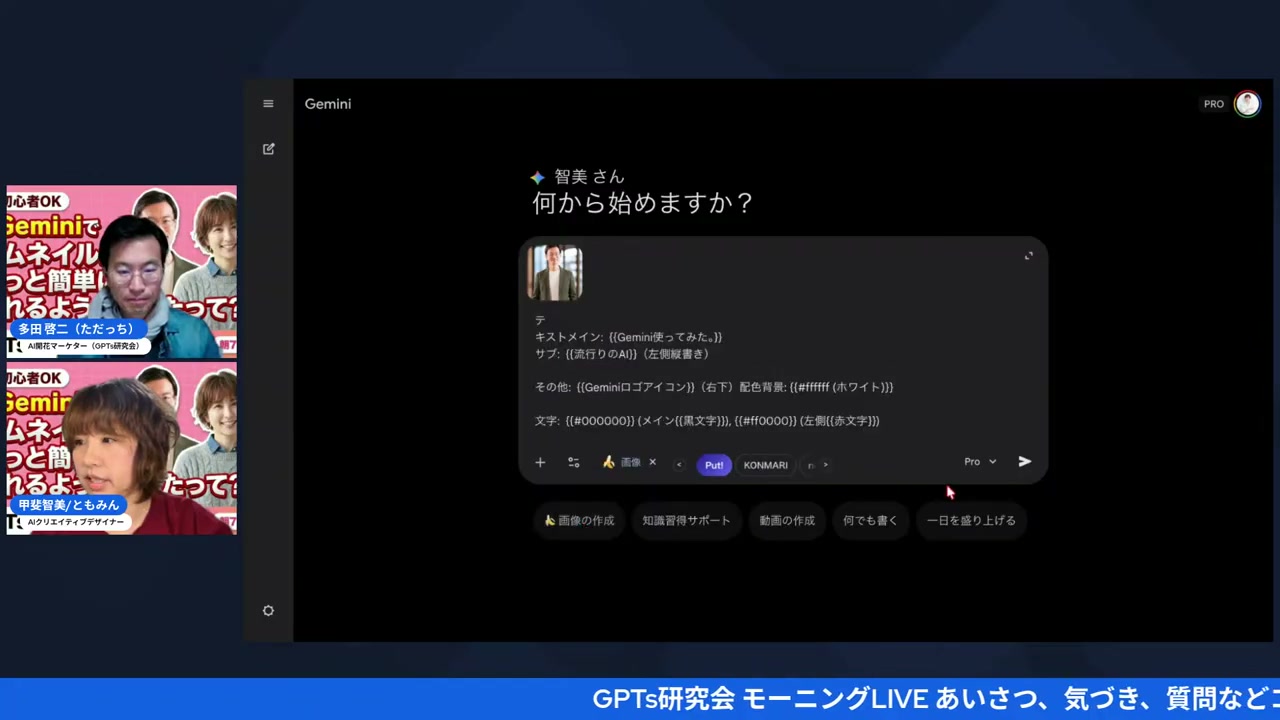
Task: Open the tools icon in the prompt bar
Action: click(x=573, y=462)
